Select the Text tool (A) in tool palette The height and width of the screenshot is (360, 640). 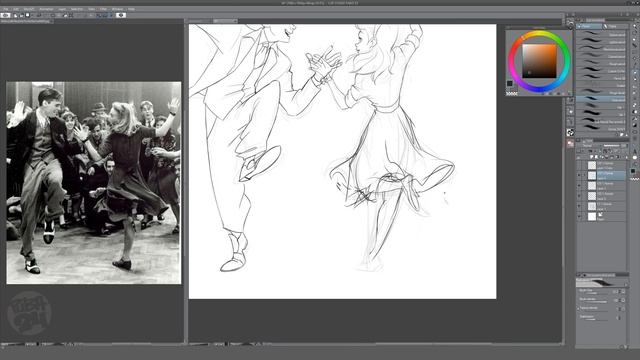point(635,151)
